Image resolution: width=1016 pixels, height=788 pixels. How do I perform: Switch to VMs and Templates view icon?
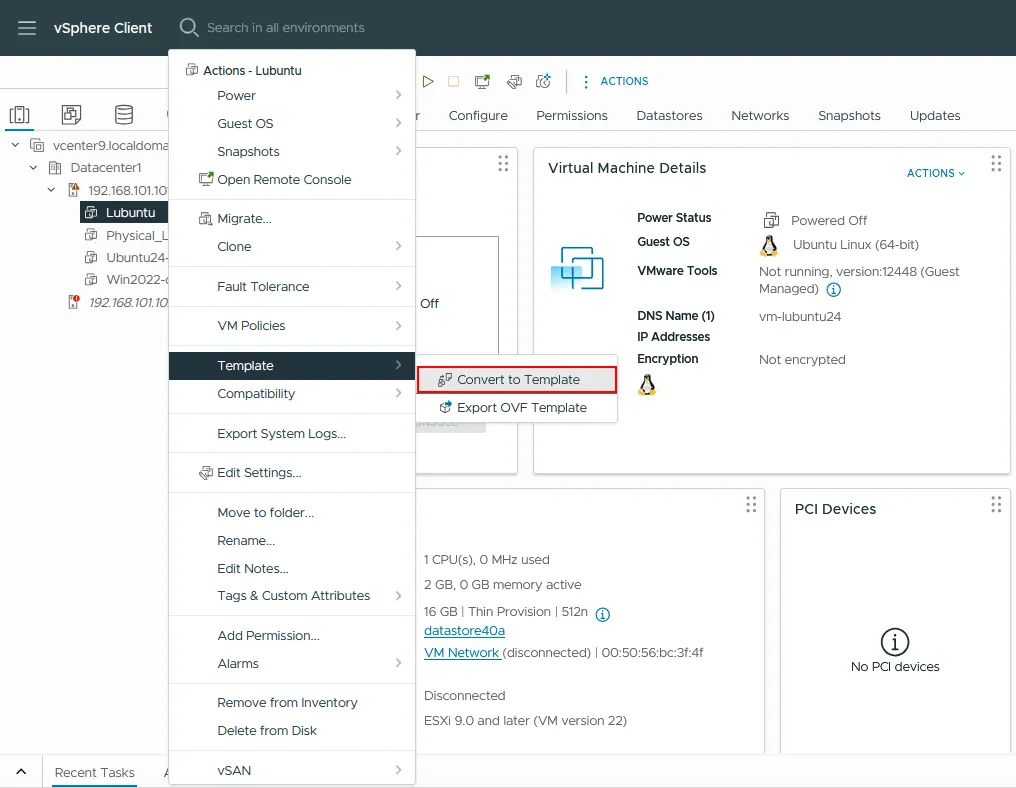point(71,115)
